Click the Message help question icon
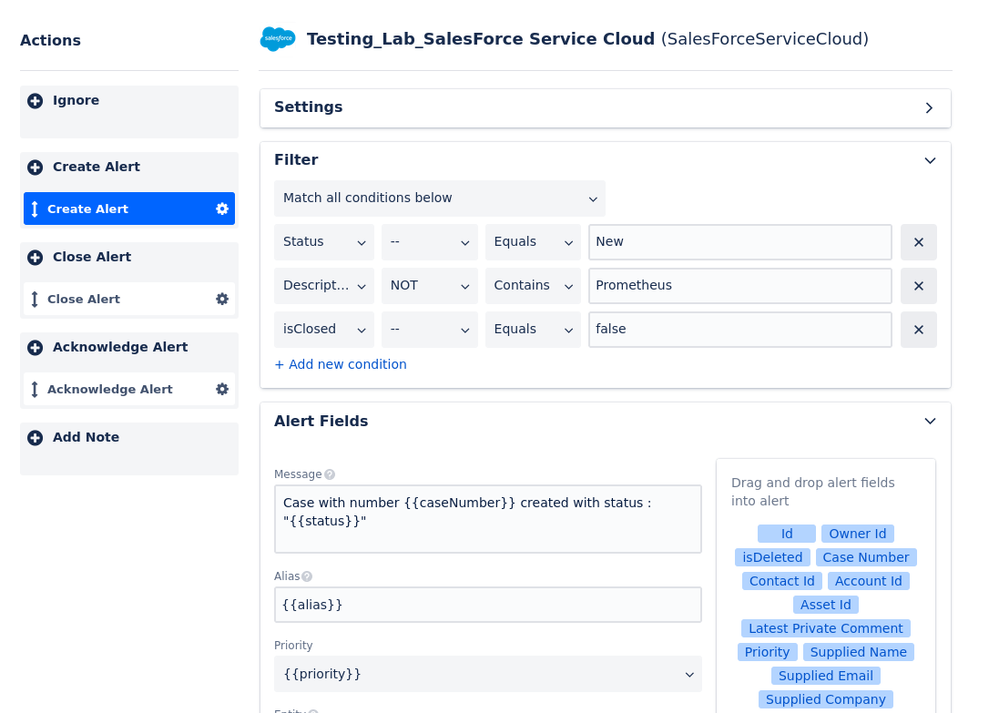Screen dimensions: 999x713 [x=329, y=474]
